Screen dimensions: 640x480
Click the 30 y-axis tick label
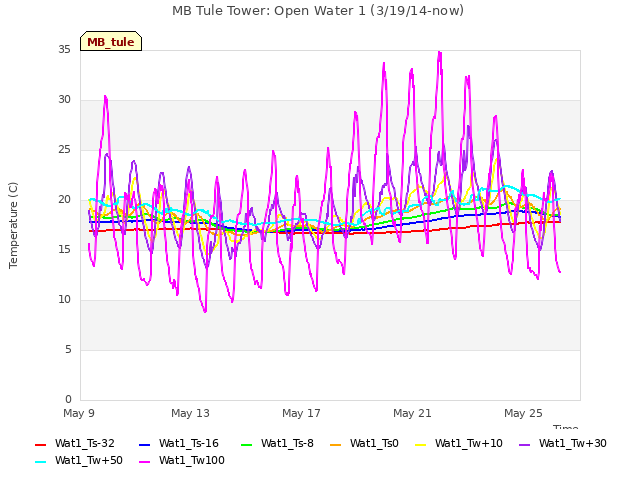(x=64, y=100)
